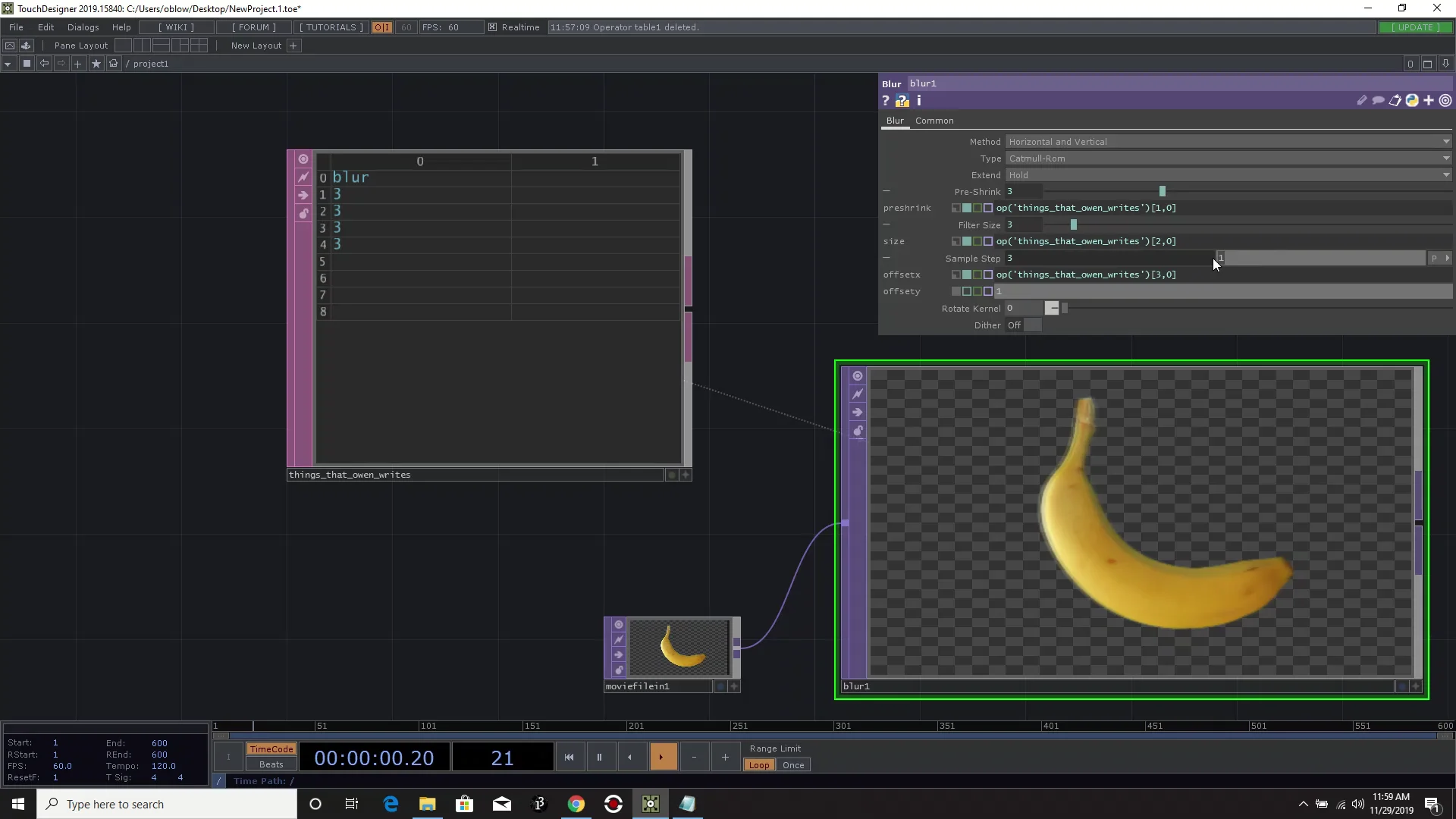Pause the timeline playback
The width and height of the screenshot is (1456, 819).
(599, 757)
